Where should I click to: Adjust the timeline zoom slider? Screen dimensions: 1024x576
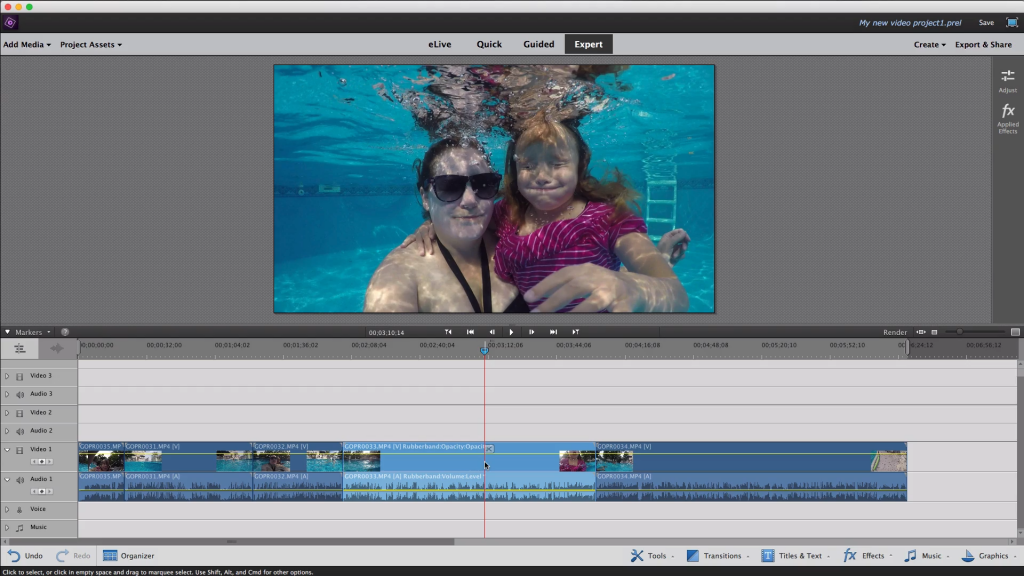959,332
